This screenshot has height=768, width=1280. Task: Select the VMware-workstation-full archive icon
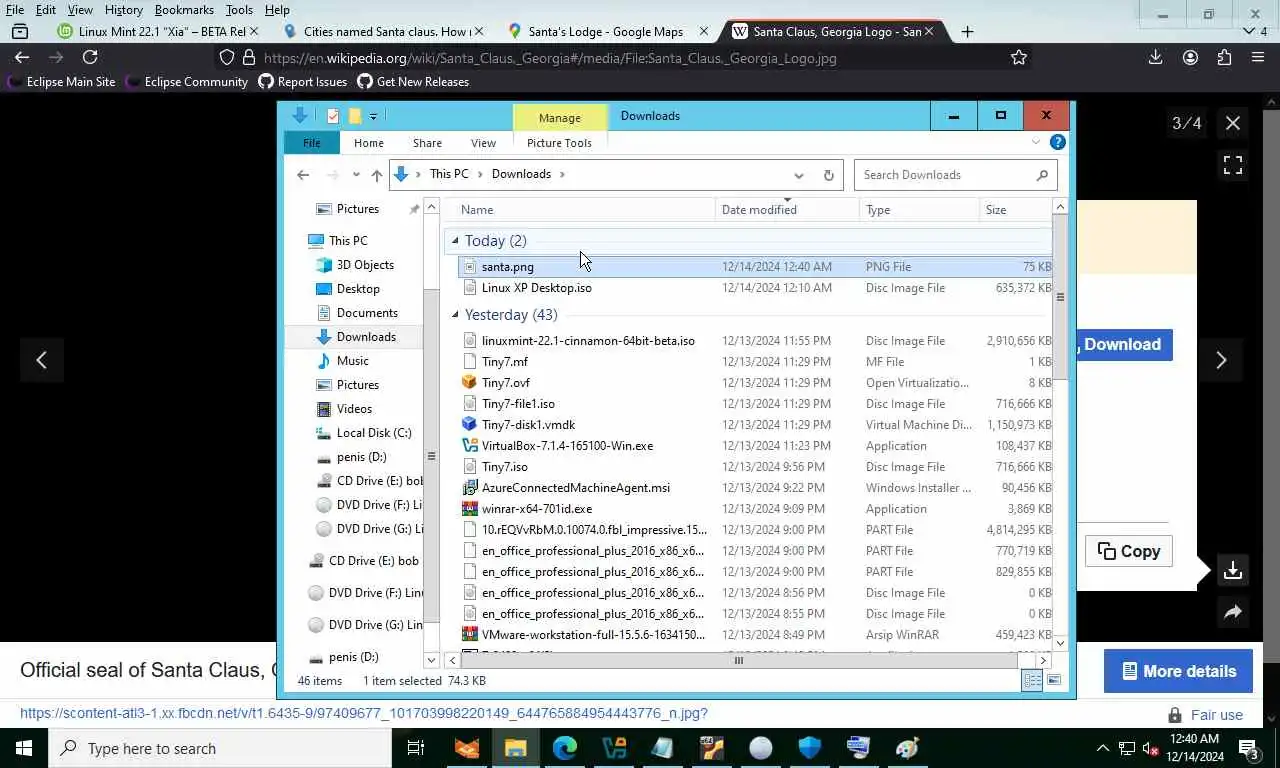pos(469,635)
